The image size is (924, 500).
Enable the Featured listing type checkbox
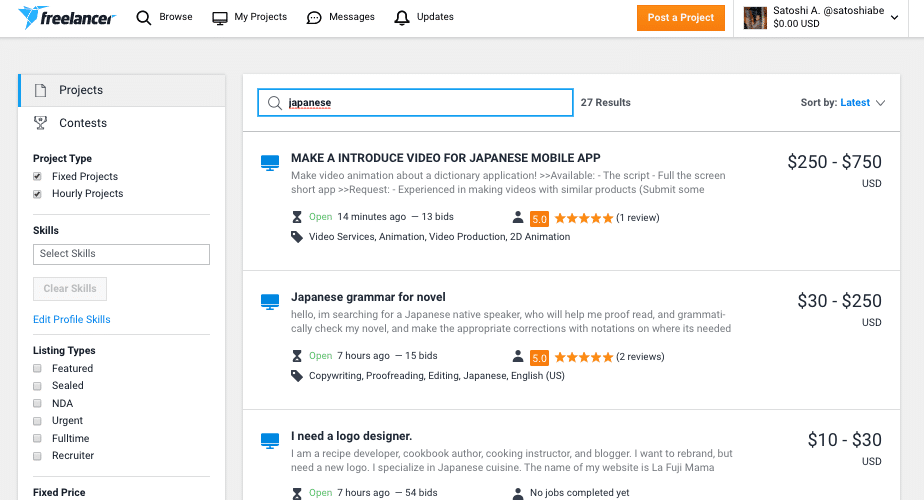coord(37,369)
